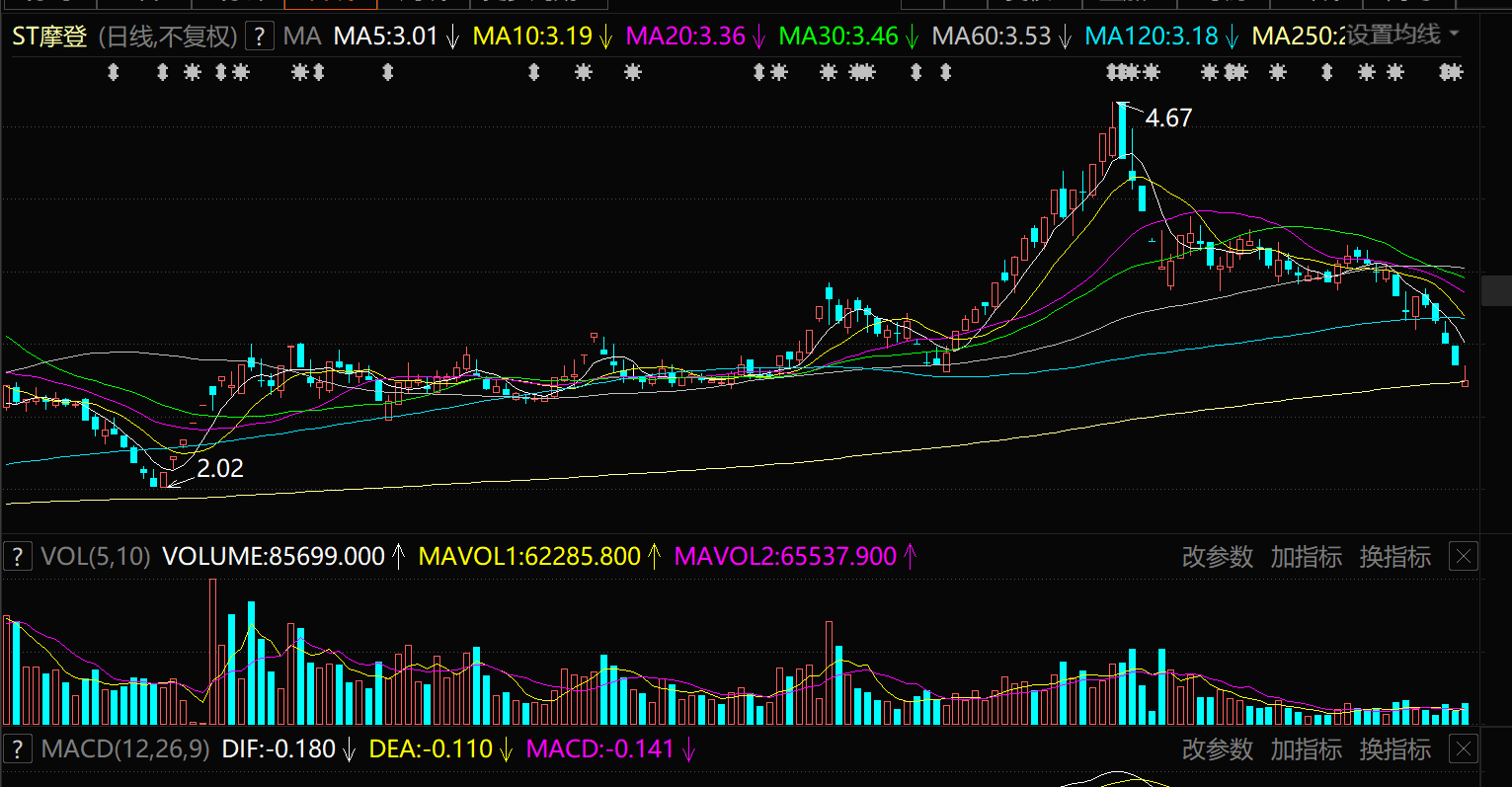The width and height of the screenshot is (1512, 787).
Task: Select the MA5:3.01 value
Action: coord(386,37)
